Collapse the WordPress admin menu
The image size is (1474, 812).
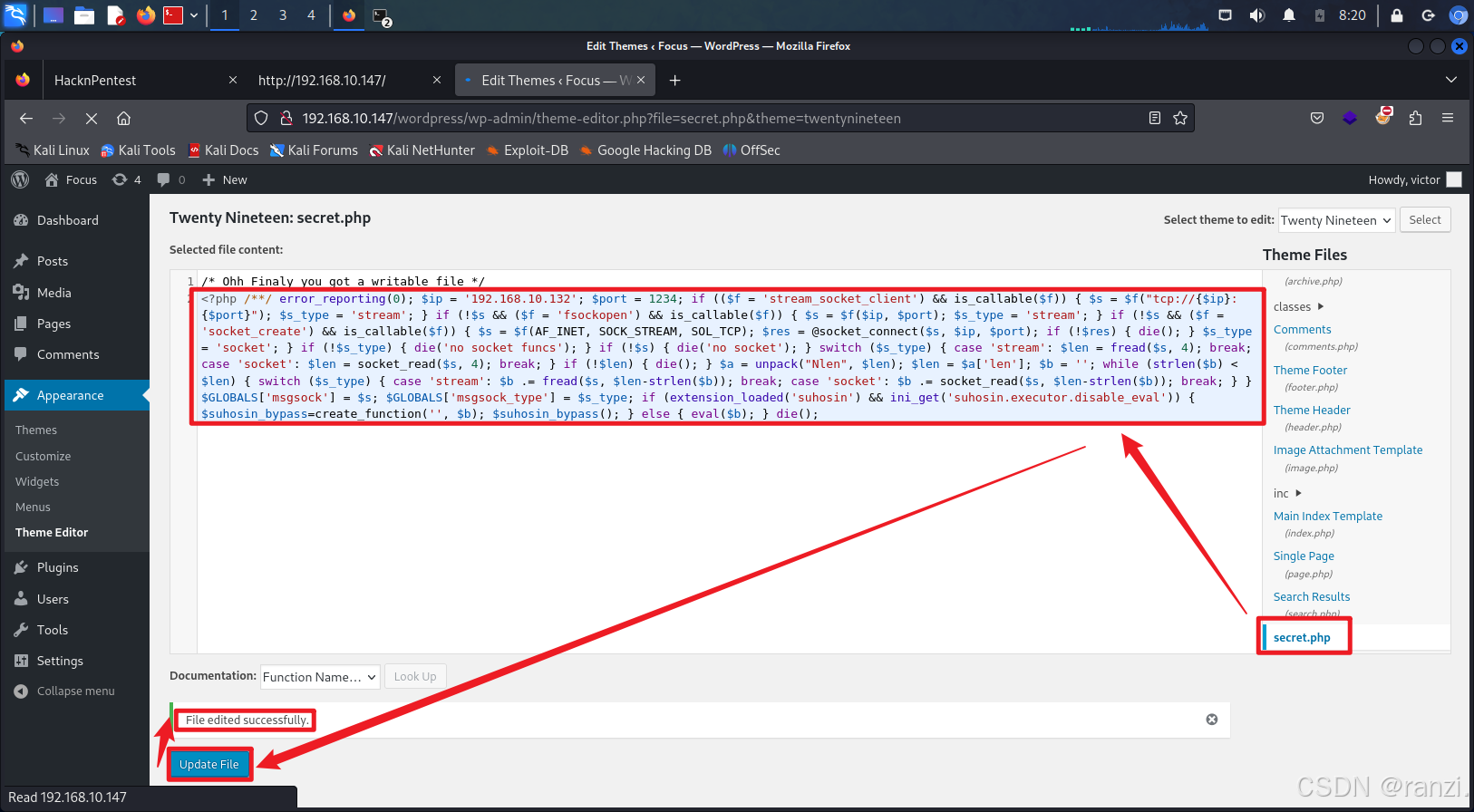point(63,691)
